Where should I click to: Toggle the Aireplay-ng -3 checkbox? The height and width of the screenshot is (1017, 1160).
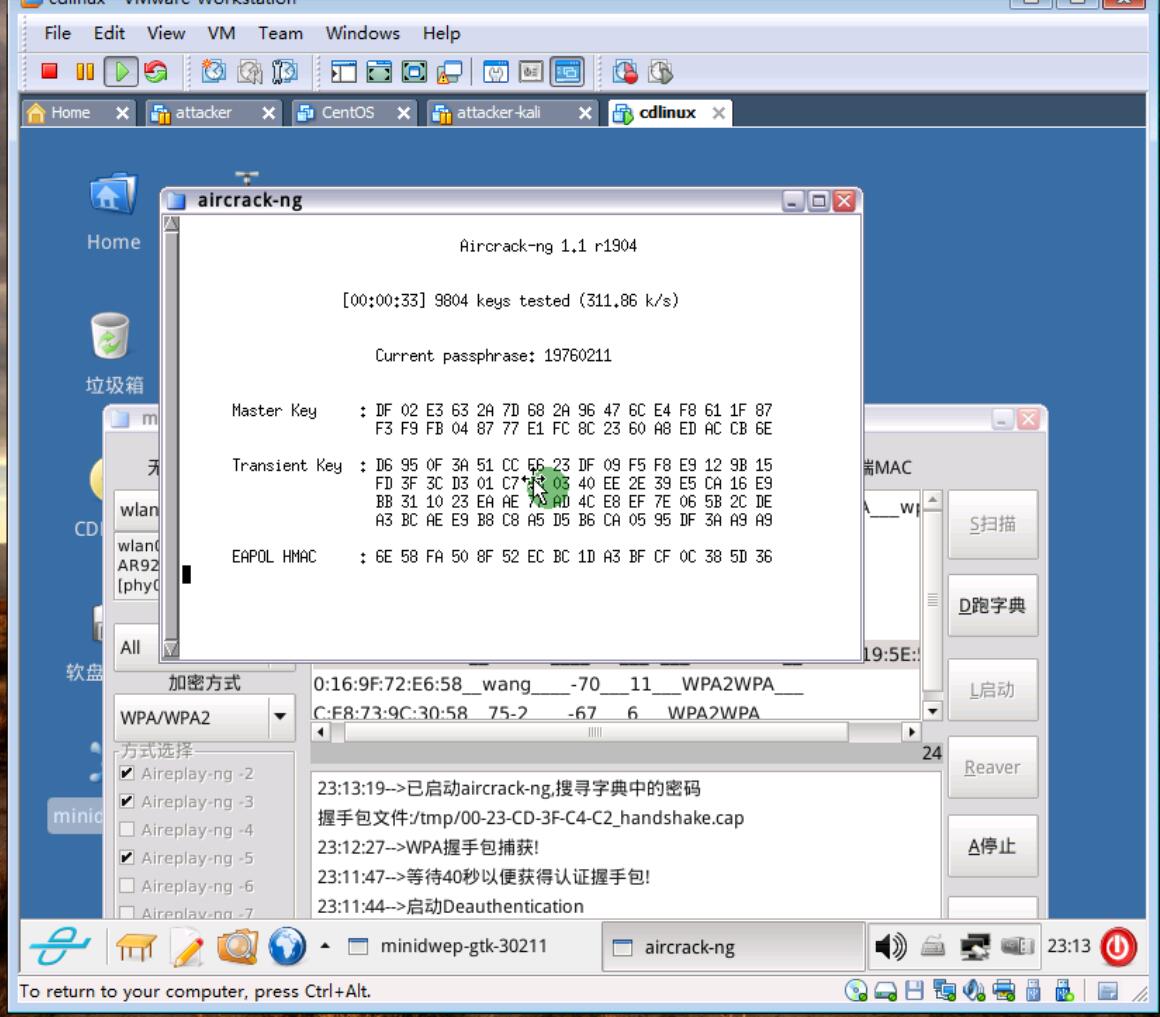click(127, 802)
